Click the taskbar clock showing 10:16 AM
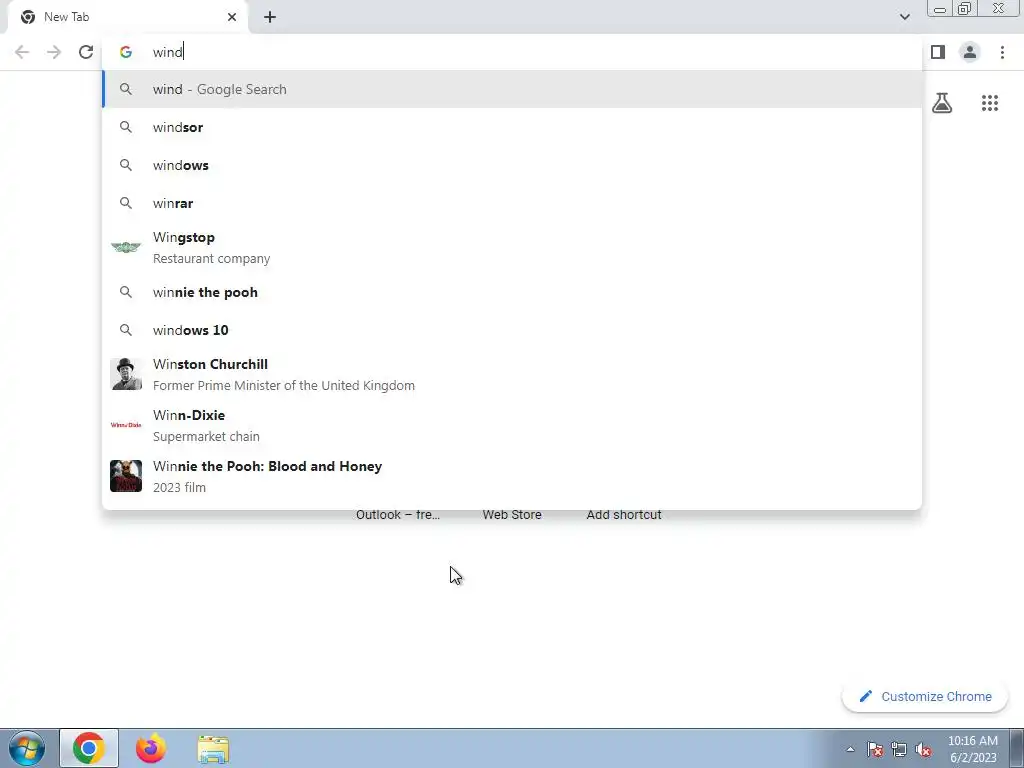The height and width of the screenshot is (768, 1024). (x=972, y=749)
